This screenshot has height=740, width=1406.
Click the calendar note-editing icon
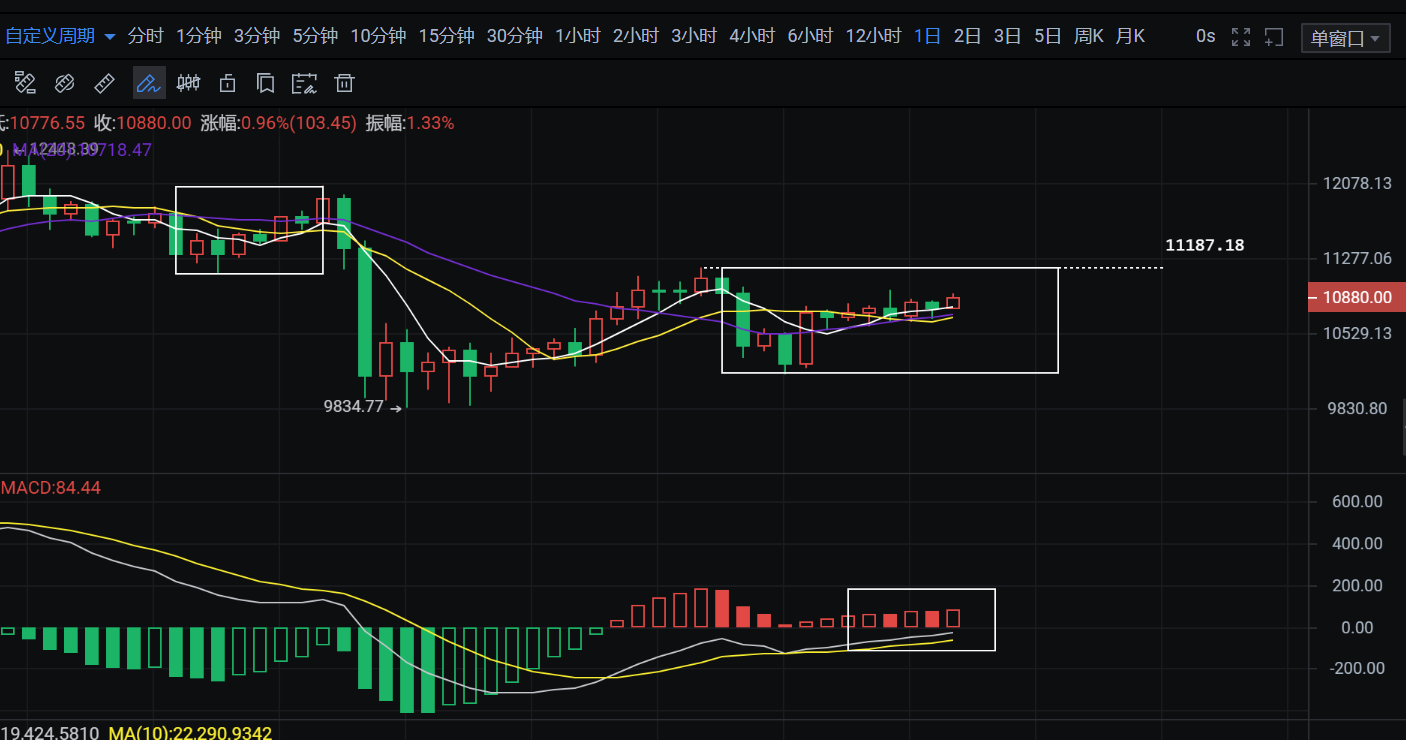point(304,83)
